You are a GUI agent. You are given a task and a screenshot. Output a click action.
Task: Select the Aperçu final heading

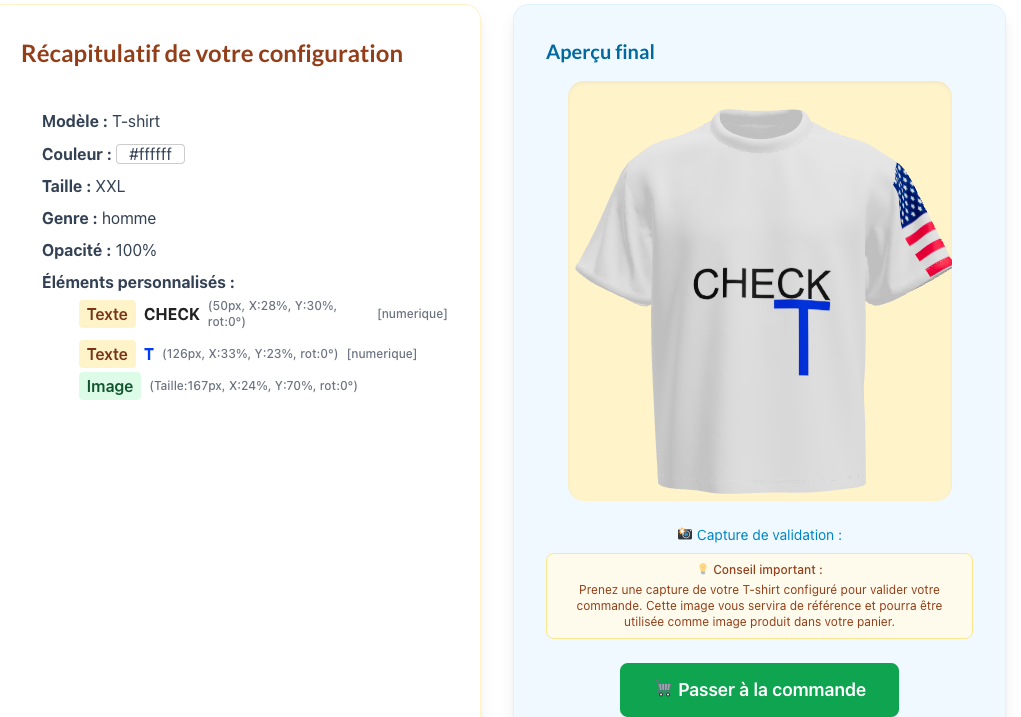[600, 52]
